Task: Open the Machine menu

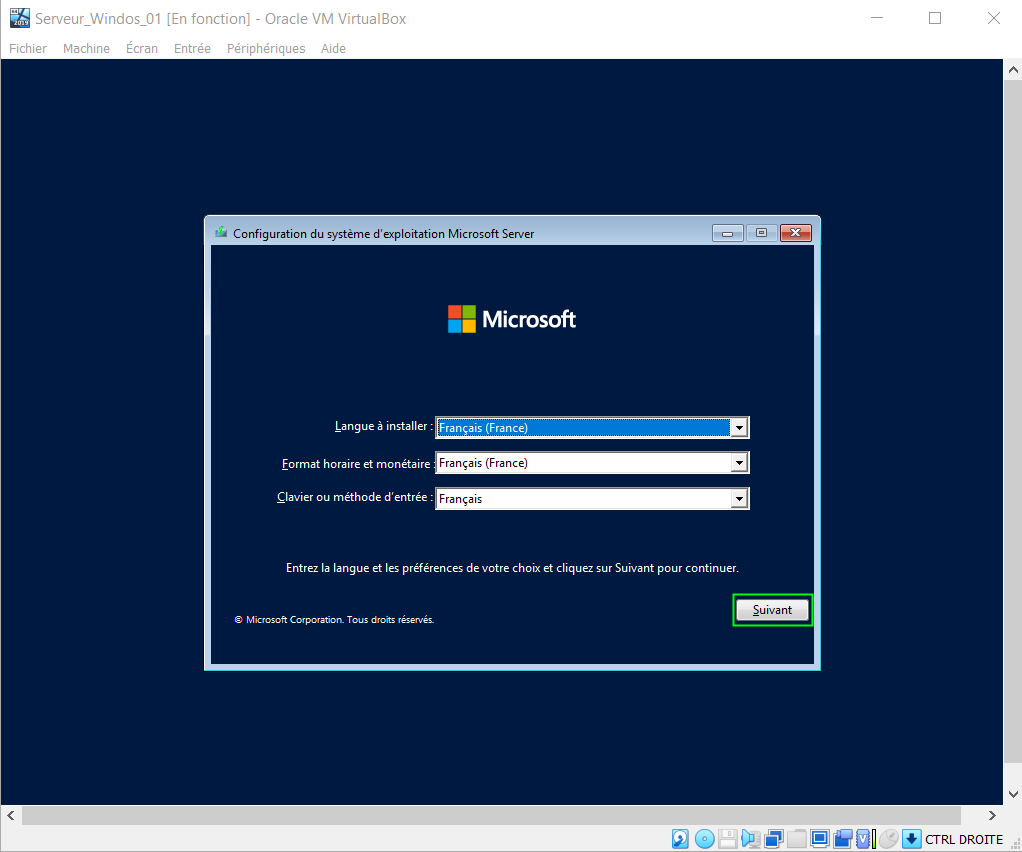Action: click(x=86, y=48)
